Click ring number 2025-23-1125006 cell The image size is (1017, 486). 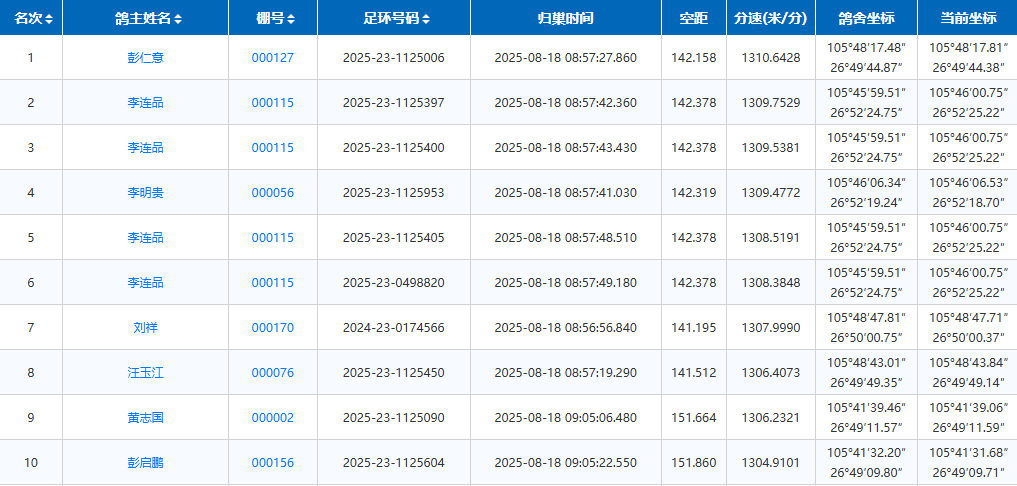point(393,58)
